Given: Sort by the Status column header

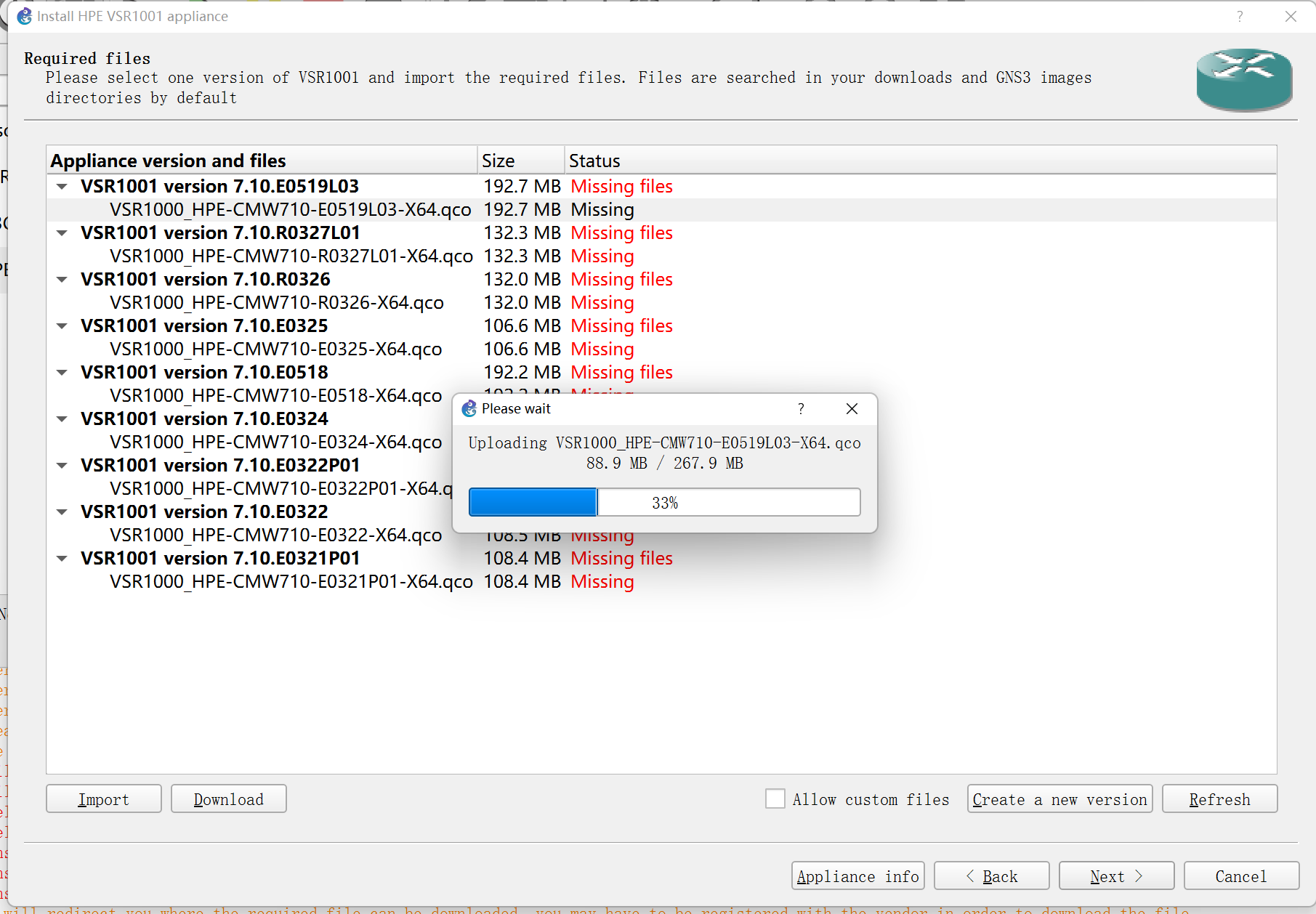Looking at the screenshot, I should pyautogui.click(x=921, y=161).
